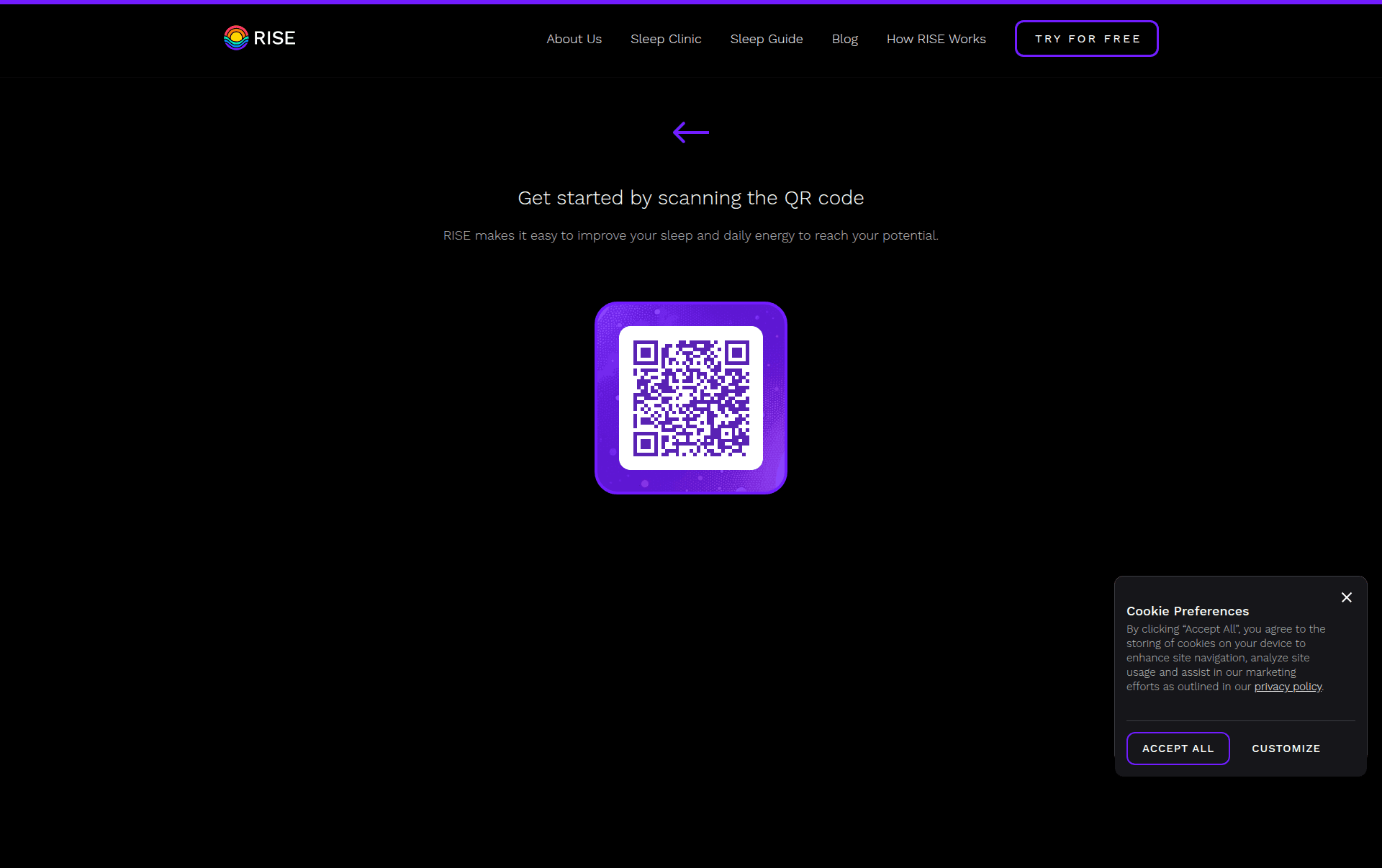Accept all cookies
Viewport: 1382px width, 868px height.
point(1178,749)
